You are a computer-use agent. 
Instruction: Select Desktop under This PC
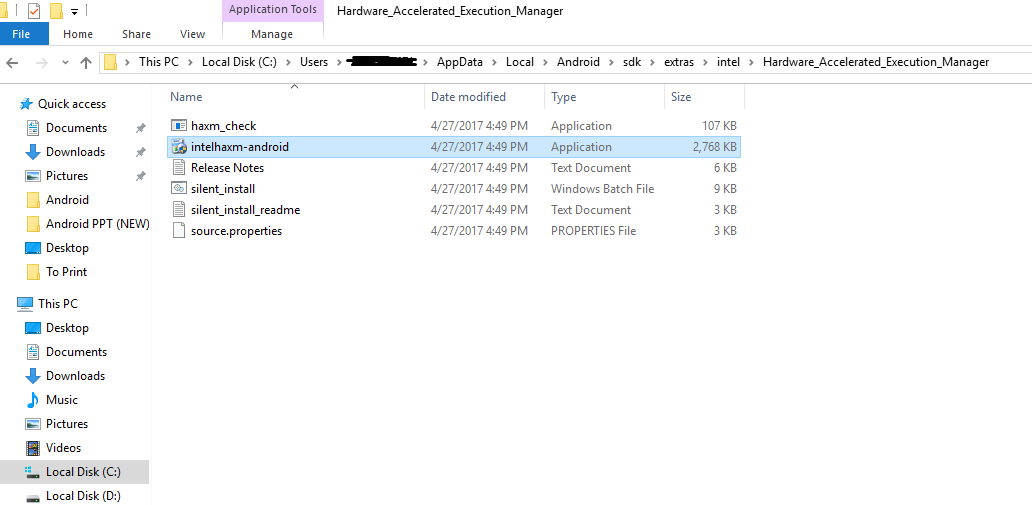67,328
